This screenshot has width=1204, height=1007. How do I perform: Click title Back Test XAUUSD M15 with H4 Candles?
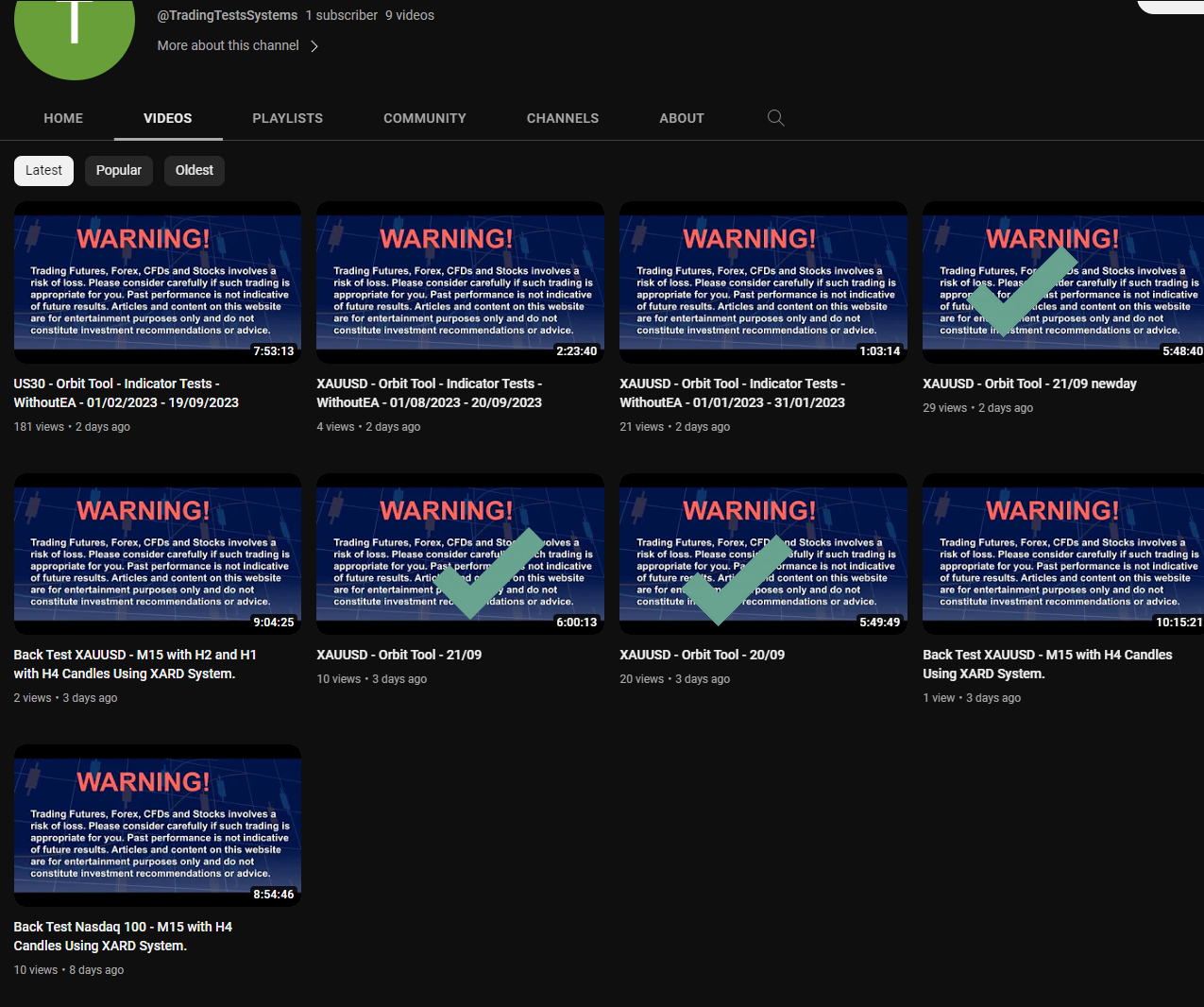(1047, 664)
